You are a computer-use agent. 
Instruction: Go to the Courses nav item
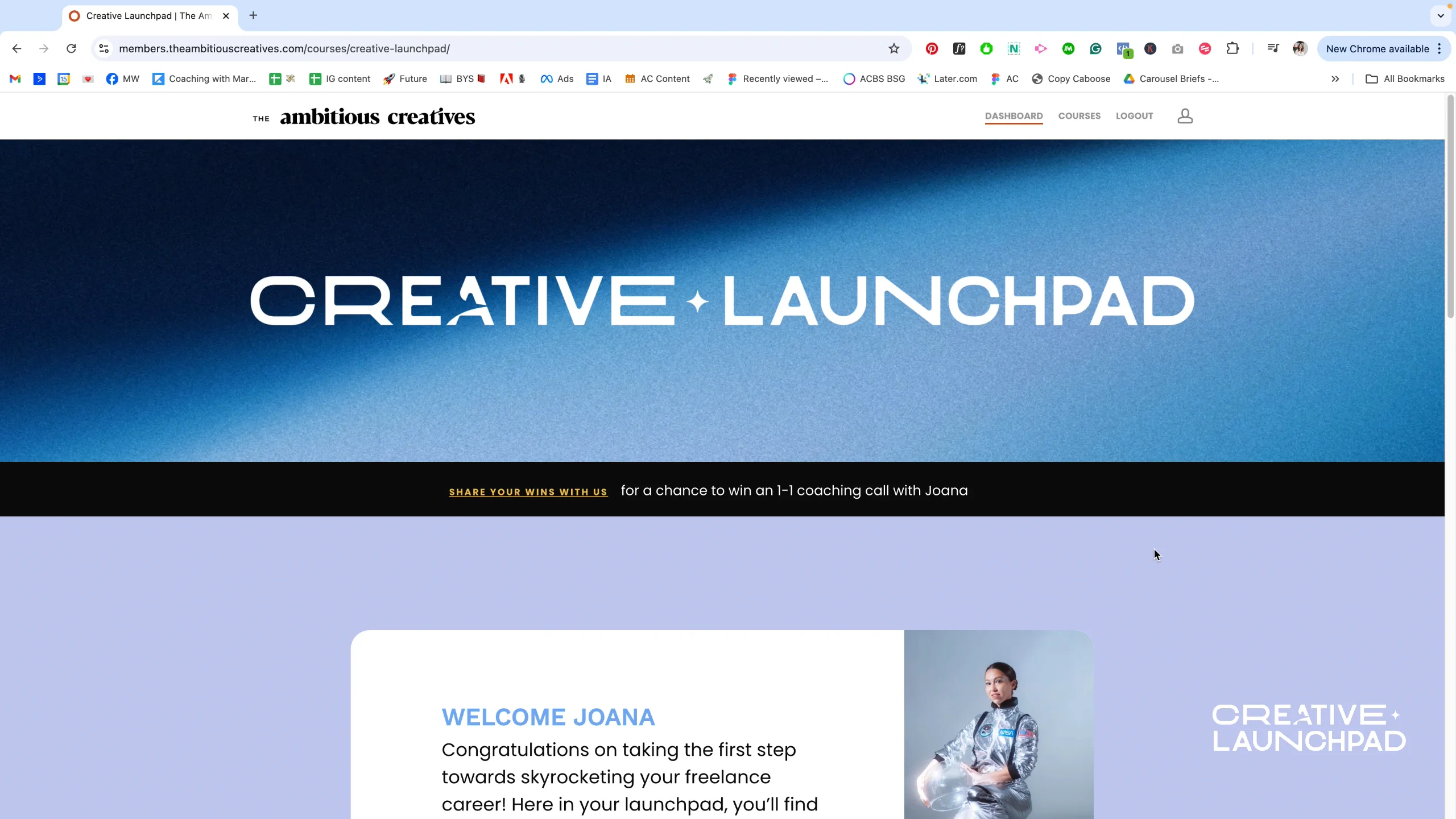[x=1079, y=116]
